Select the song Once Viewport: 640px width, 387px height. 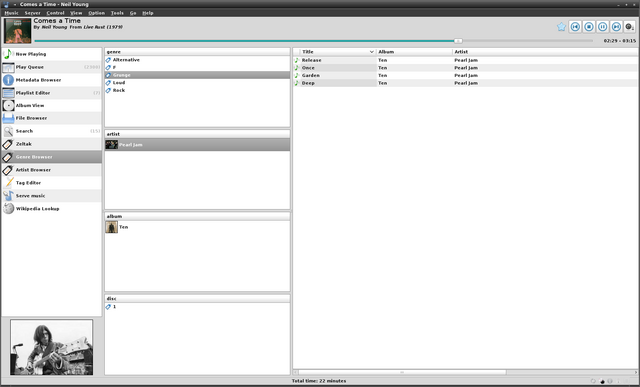tap(465, 68)
